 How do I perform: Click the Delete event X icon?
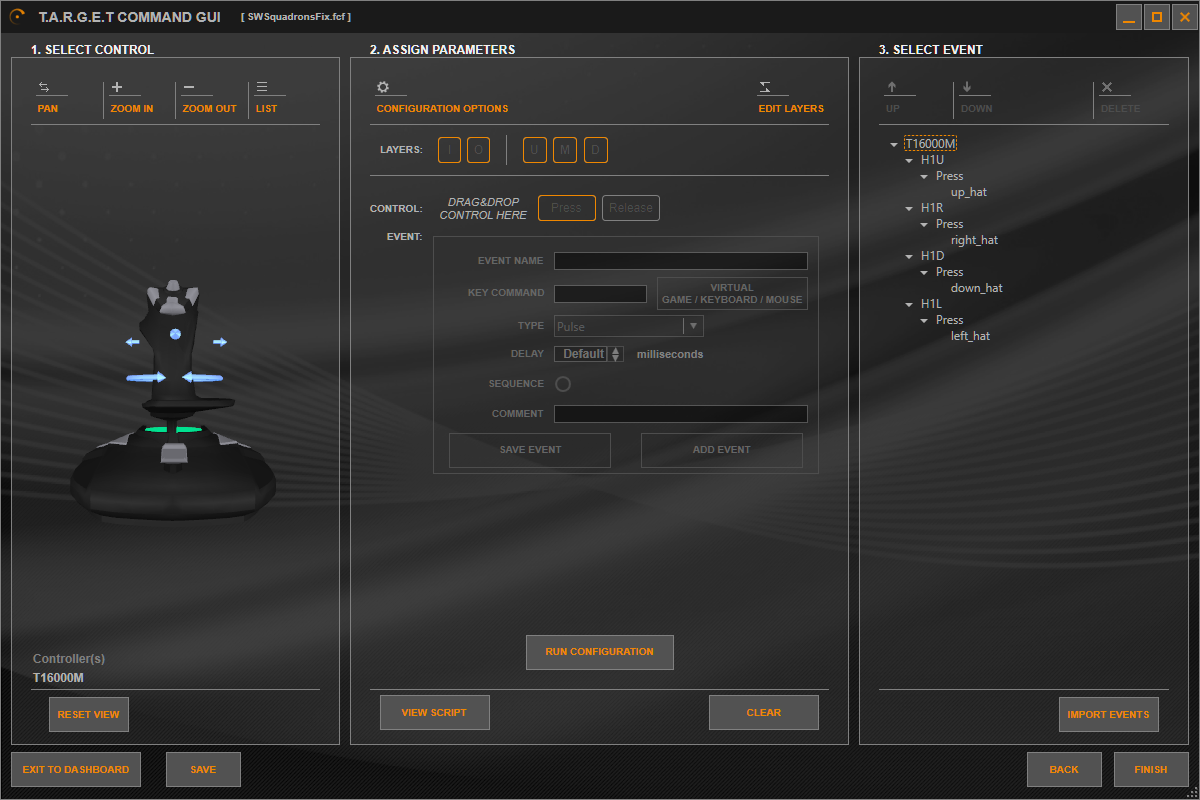(1107, 87)
